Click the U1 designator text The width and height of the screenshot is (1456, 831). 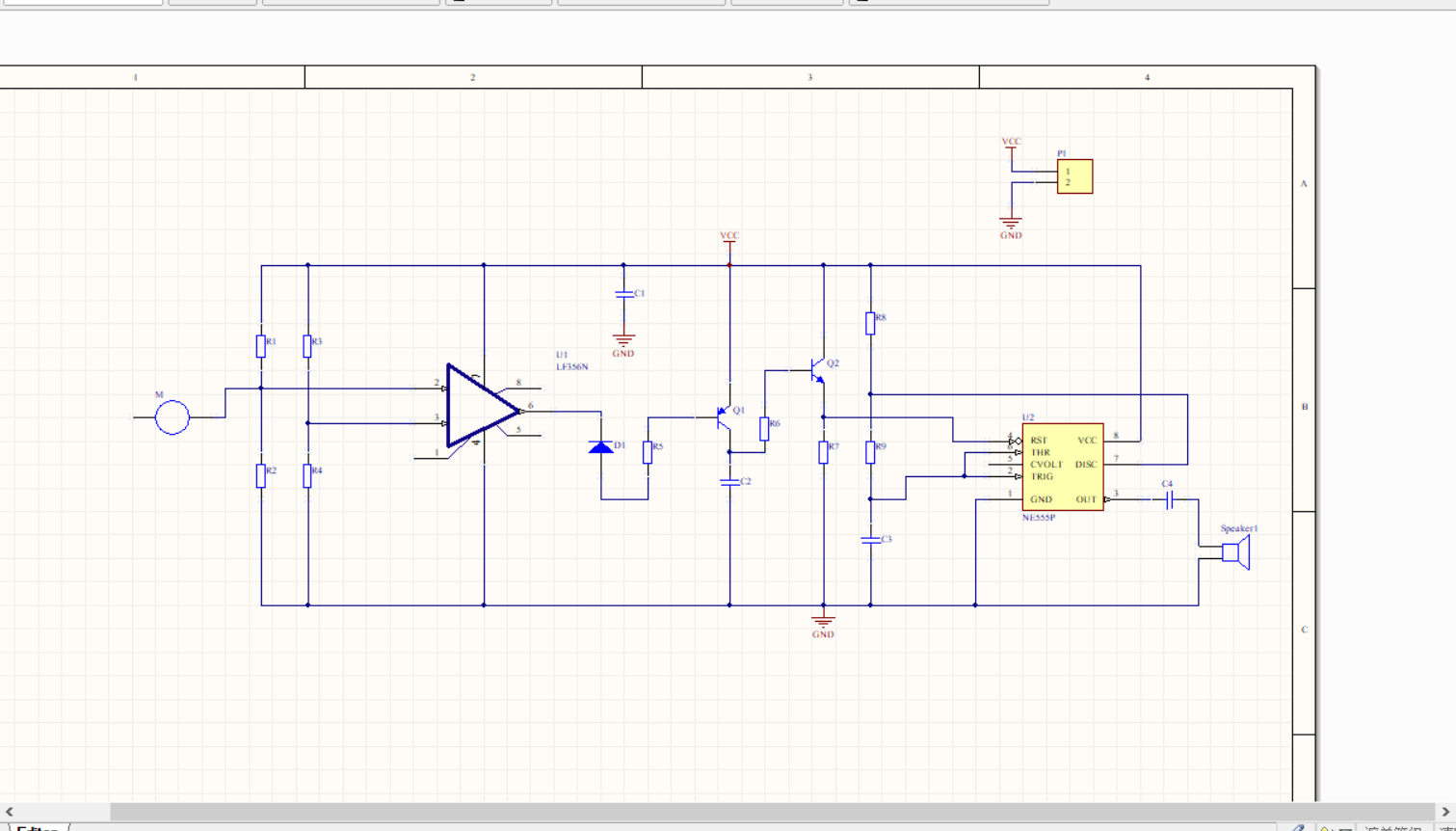pos(562,355)
